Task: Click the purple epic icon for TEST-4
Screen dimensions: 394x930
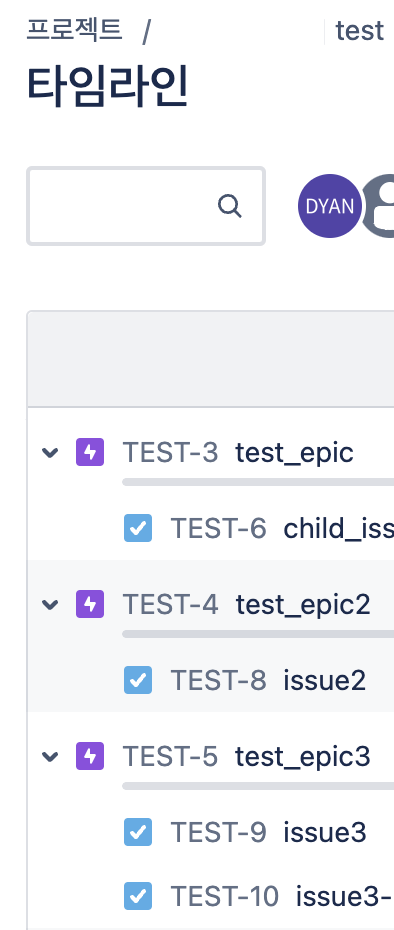Action: pyautogui.click(x=90, y=604)
